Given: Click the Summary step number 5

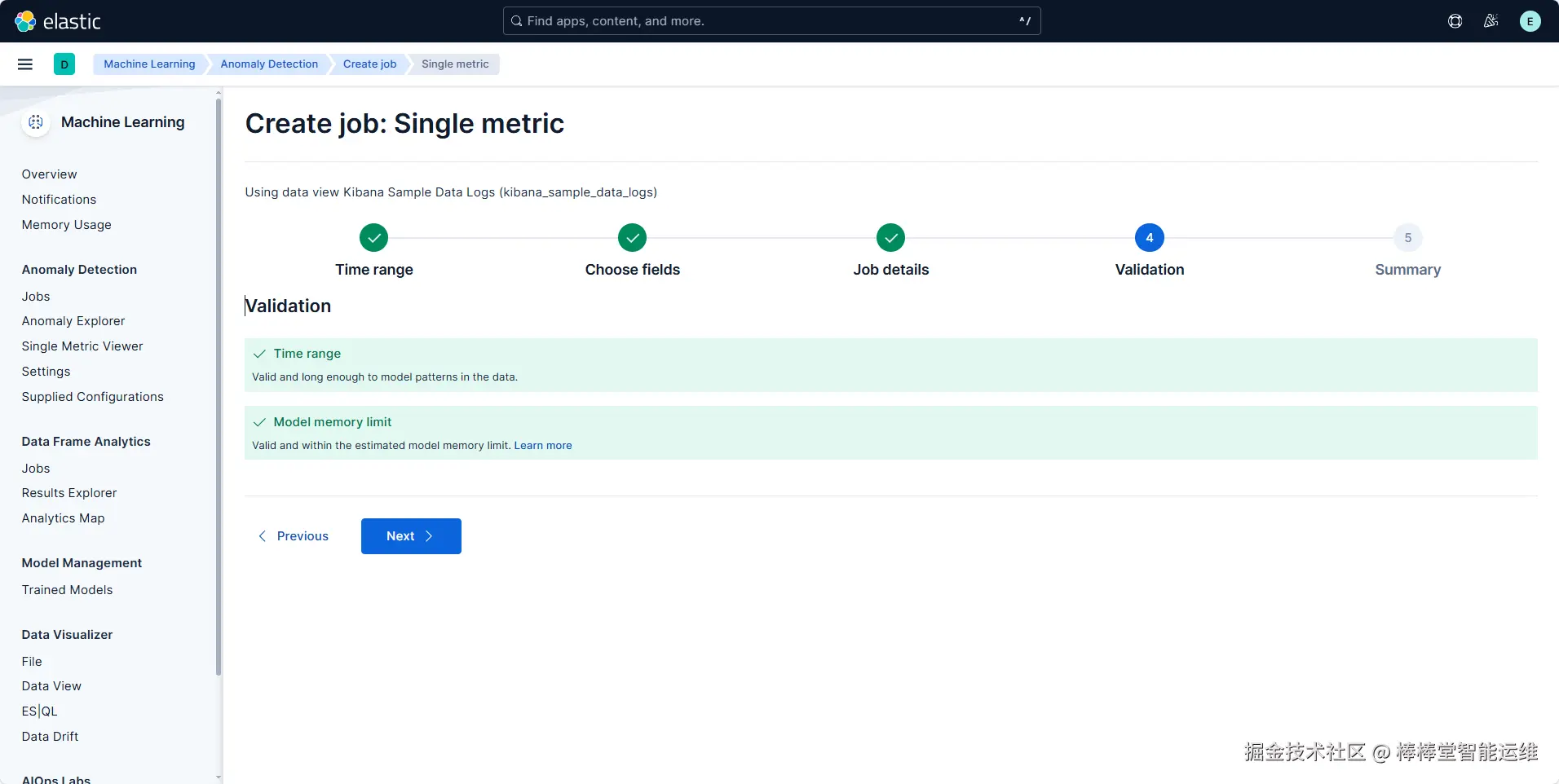Looking at the screenshot, I should (x=1408, y=238).
